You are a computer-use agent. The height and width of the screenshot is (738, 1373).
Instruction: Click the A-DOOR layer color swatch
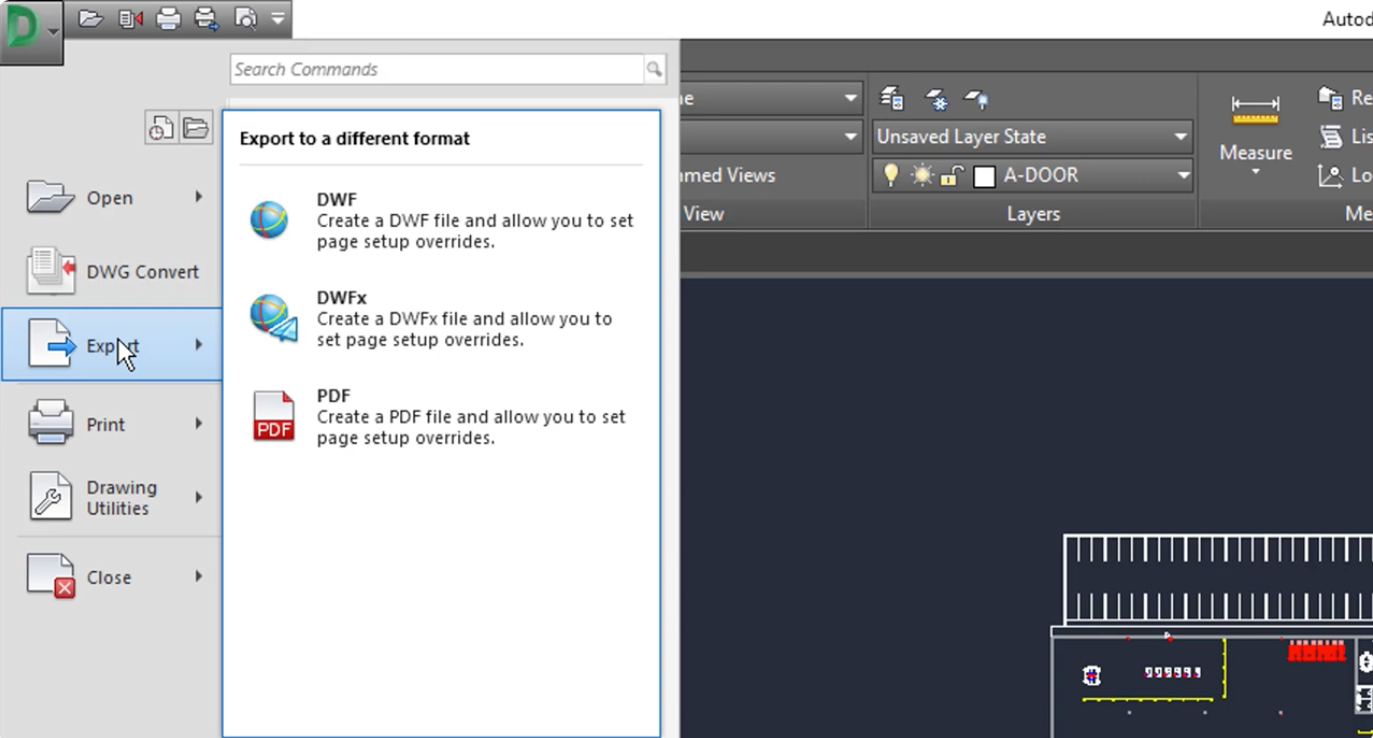click(x=984, y=175)
